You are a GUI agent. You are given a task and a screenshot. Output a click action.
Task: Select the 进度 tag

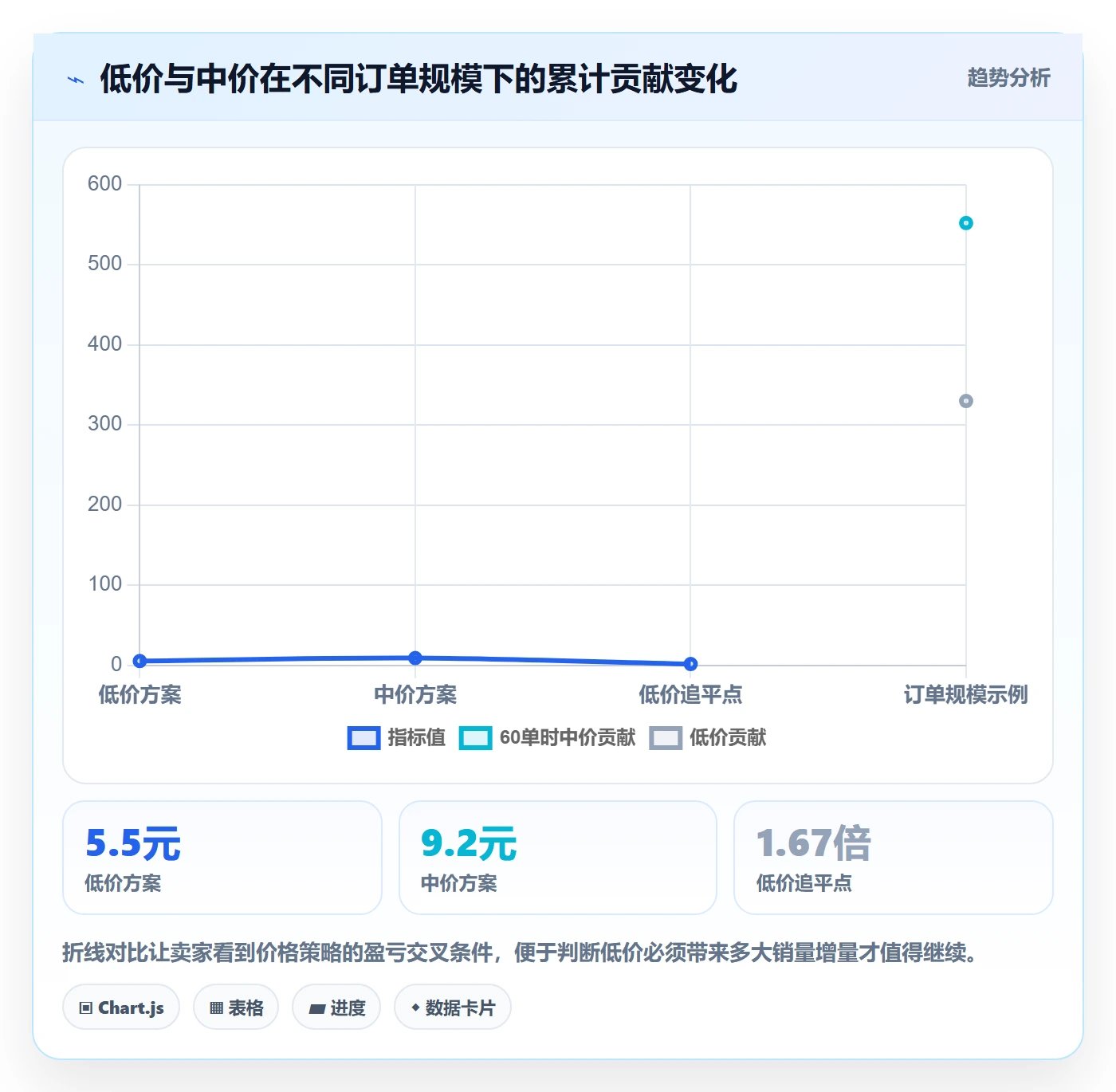click(336, 1008)
